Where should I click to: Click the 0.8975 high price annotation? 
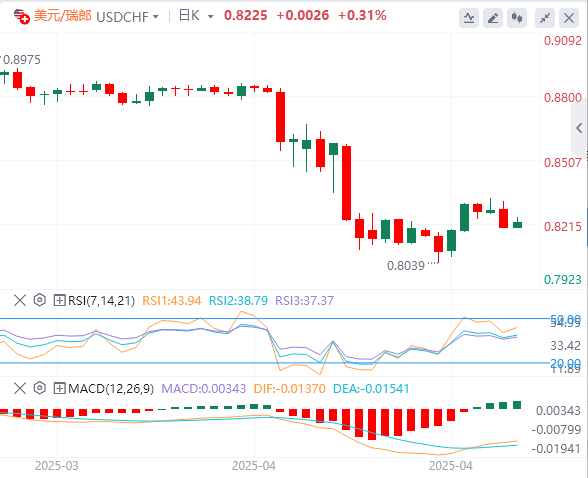22,60
